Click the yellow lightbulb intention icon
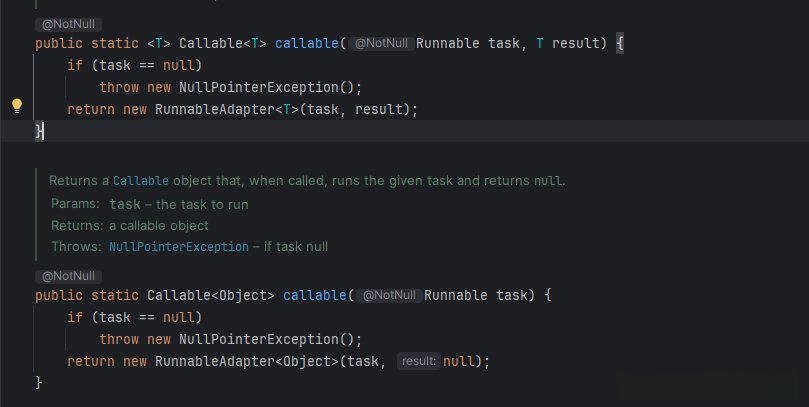Image resolution: width=809 pixels, height=407 pixels. pyautogui.click(x=17, y=105)
